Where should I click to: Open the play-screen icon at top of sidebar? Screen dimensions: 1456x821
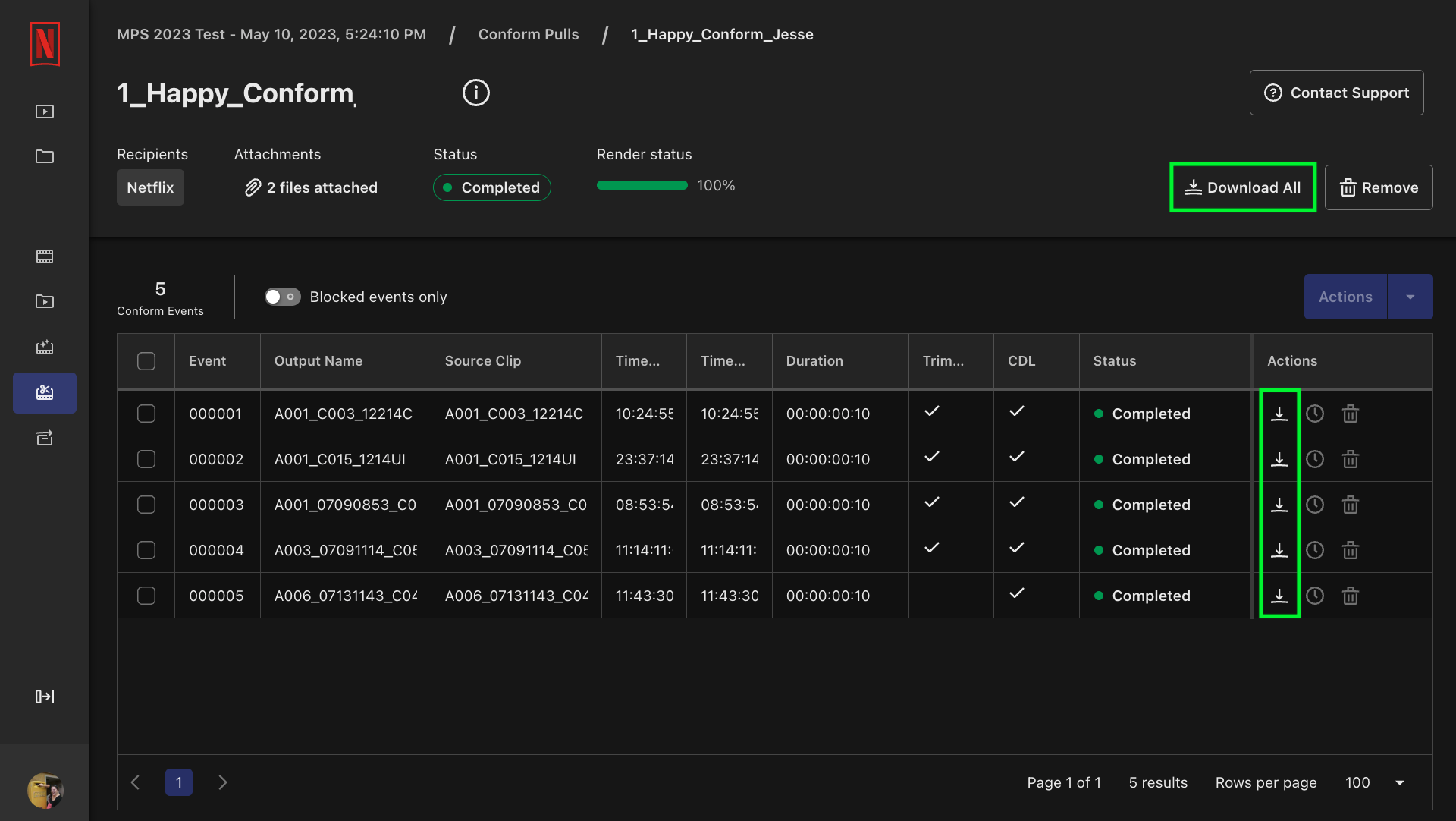coord(45,112)
